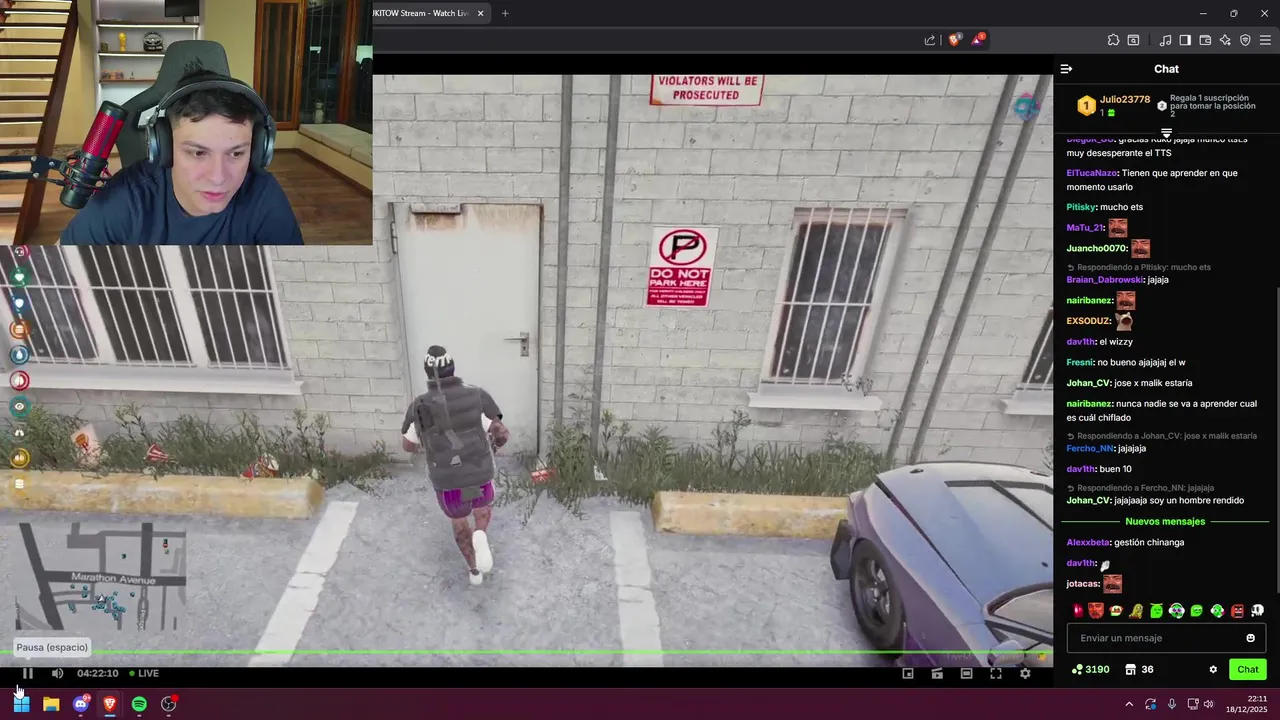Viewport: 1280px width, 720px height.
Task: Insert the yellow creature quick emote
Action: (1136, 610)
